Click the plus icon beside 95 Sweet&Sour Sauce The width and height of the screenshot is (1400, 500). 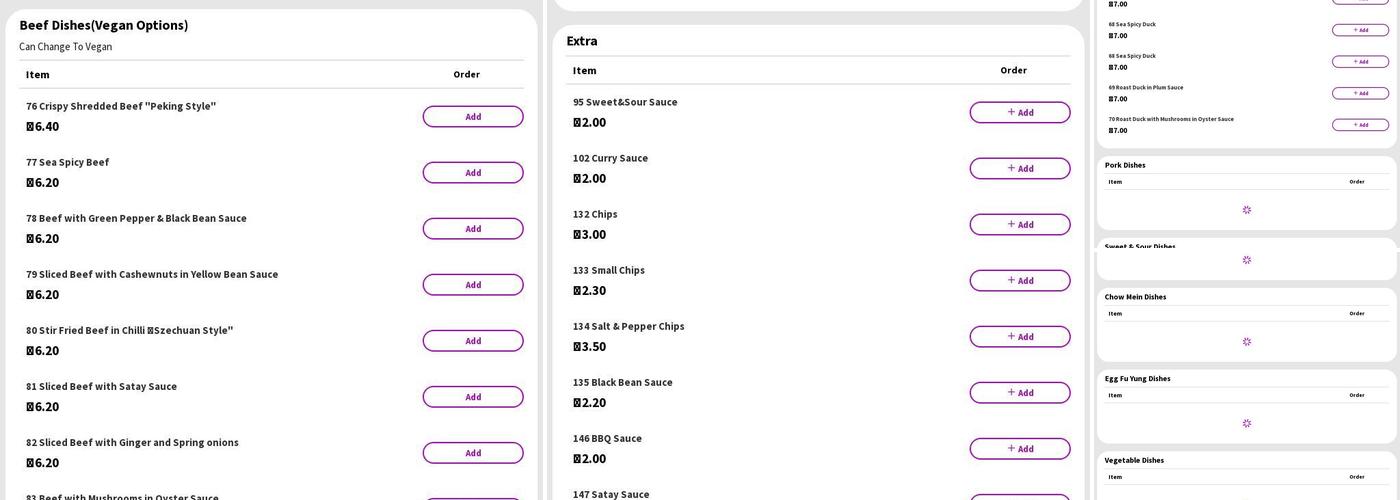point(1011,112)
